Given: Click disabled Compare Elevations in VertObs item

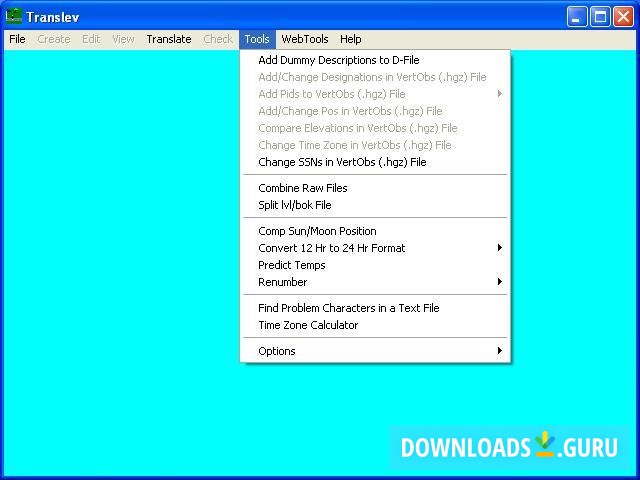Looking at the screenshot, I should click(x=375, y=128).
